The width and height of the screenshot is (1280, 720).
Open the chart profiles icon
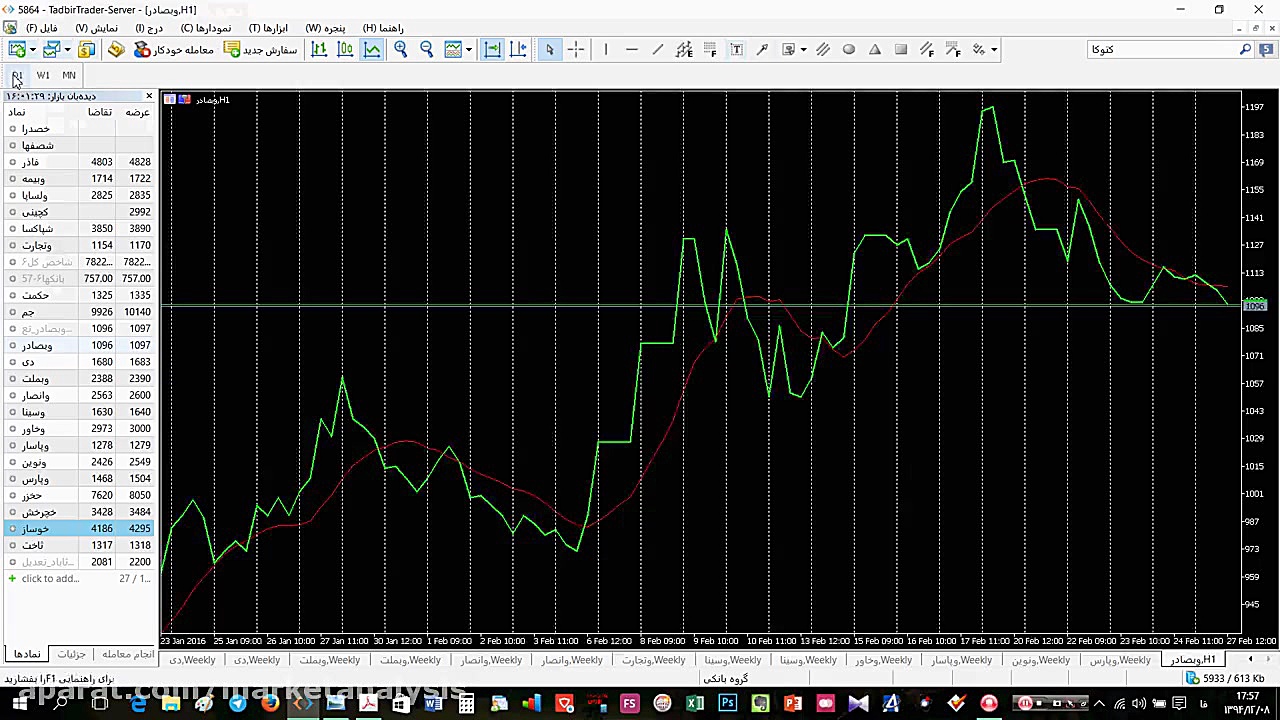point(51,49)
